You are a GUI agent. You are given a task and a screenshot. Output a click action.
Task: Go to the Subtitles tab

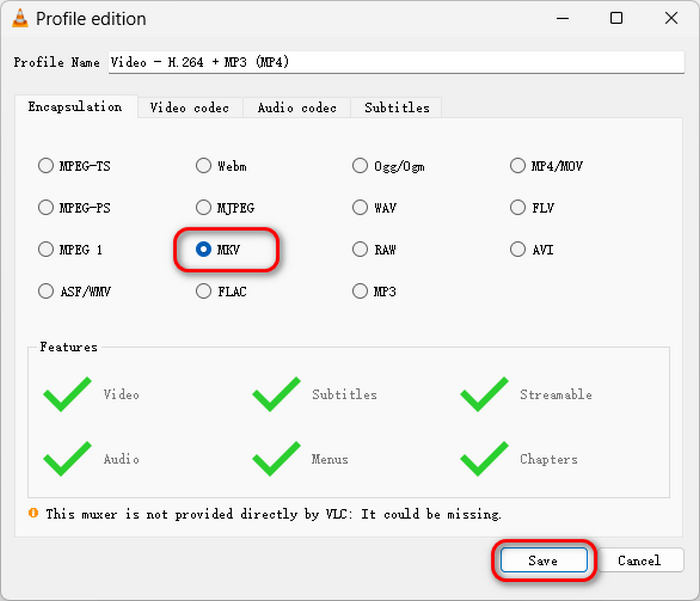pyautogui.click(x=397, y=108)
